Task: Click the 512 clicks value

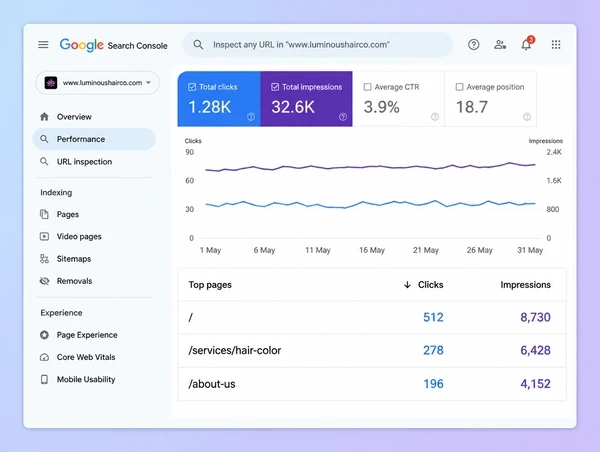Action: coord(433,317)
